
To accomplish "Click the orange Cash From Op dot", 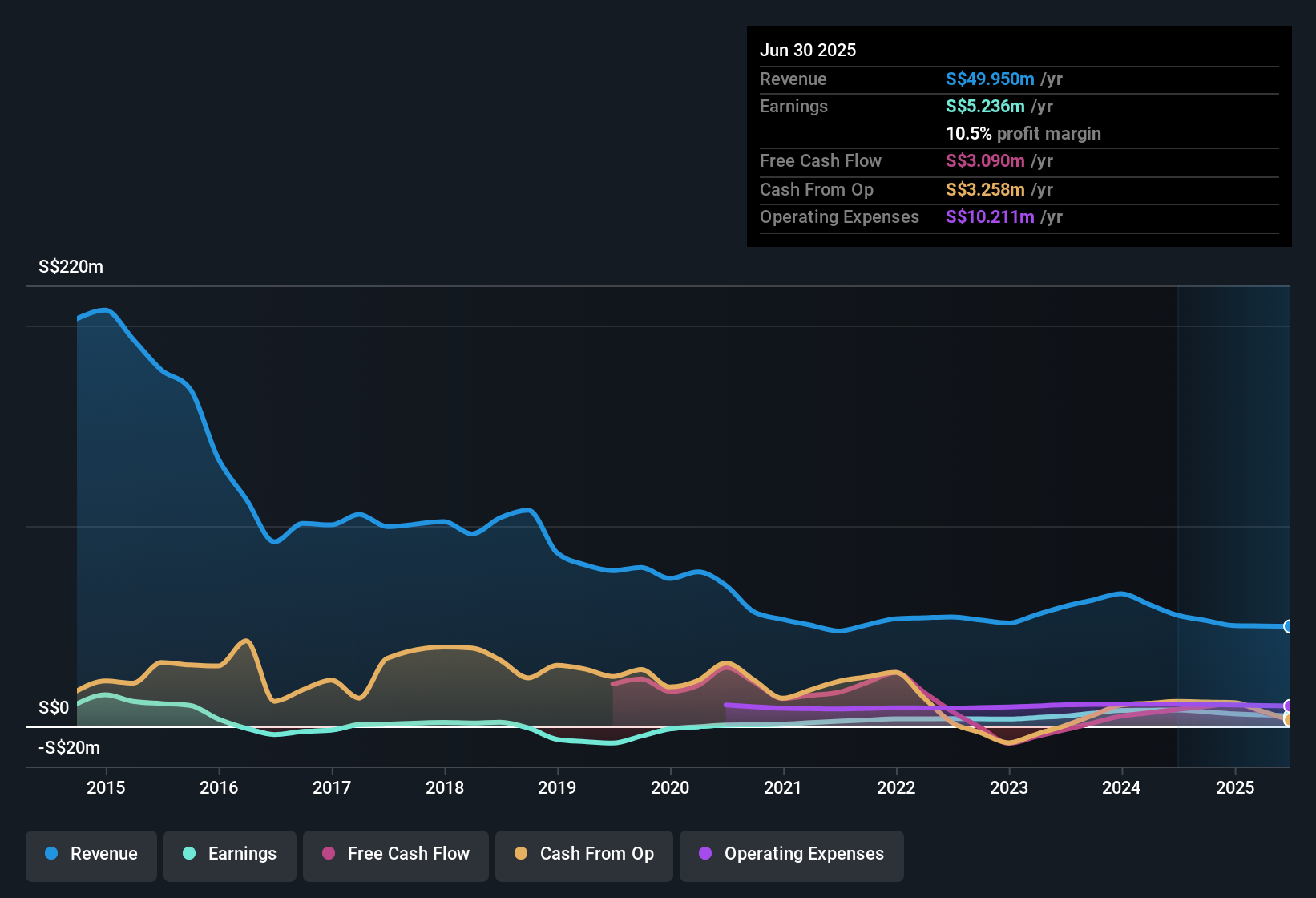I will (x=521, y=853).
